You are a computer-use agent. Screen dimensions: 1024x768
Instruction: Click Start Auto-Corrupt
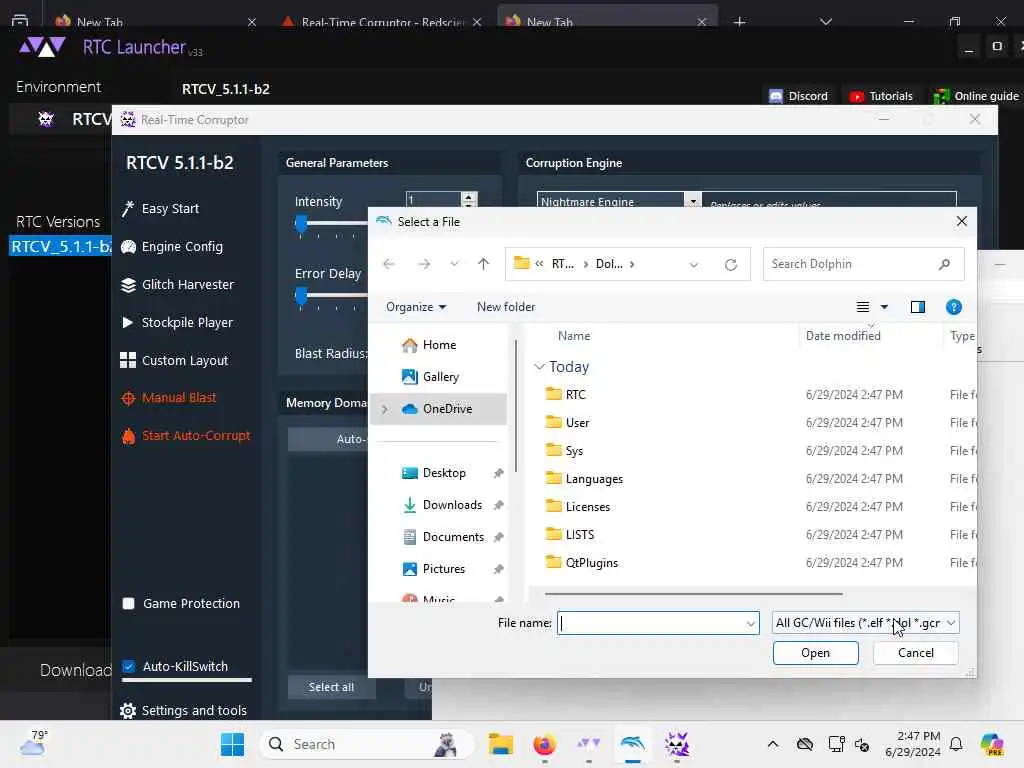pyautogui.click(x=185, y=436)
